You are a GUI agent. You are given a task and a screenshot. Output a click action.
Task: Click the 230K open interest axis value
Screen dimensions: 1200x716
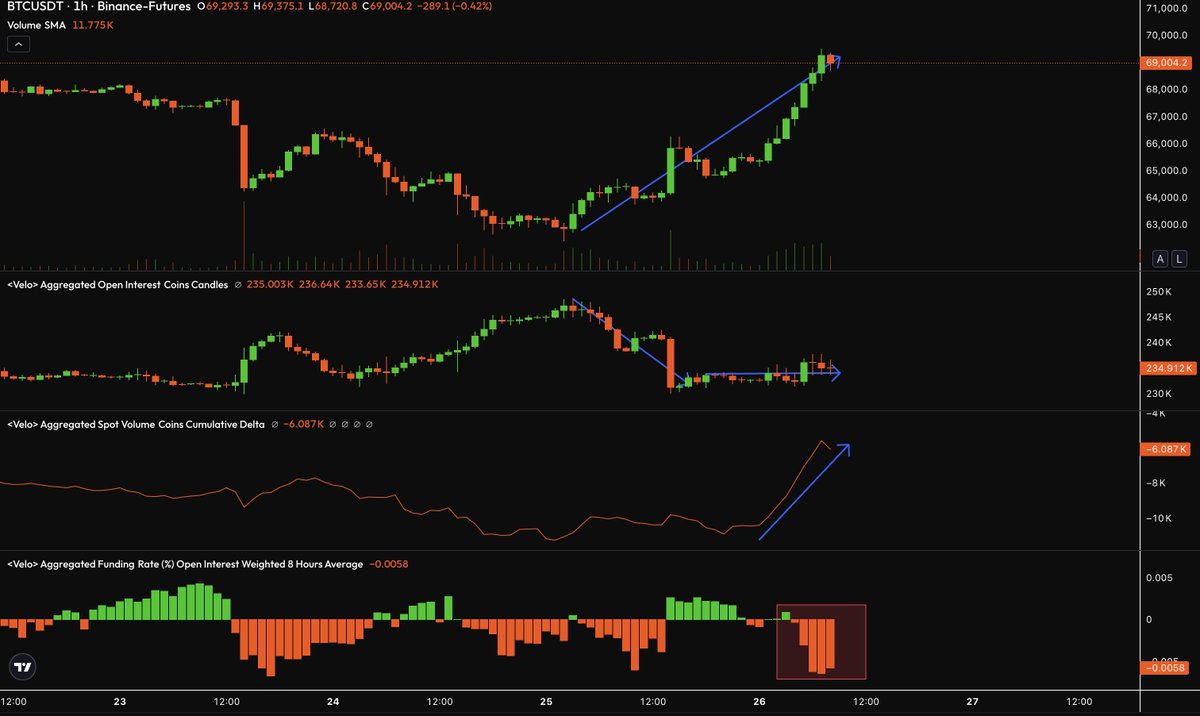(1158, 393)
